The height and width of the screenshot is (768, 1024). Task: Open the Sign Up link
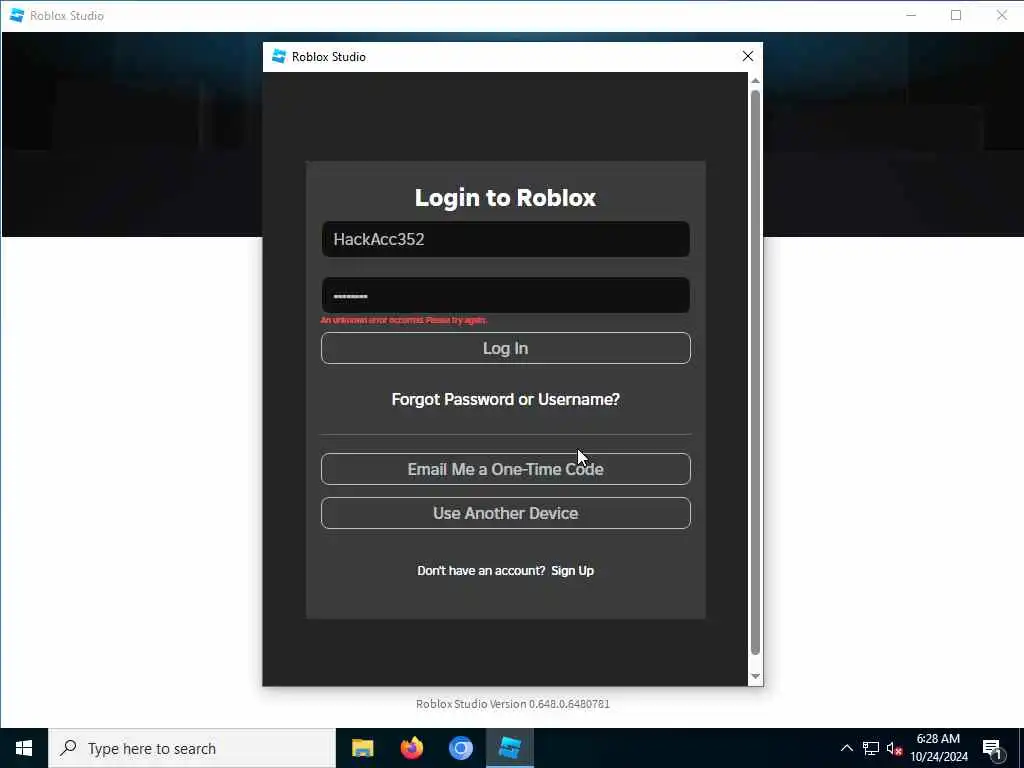(x=572, y=570)
